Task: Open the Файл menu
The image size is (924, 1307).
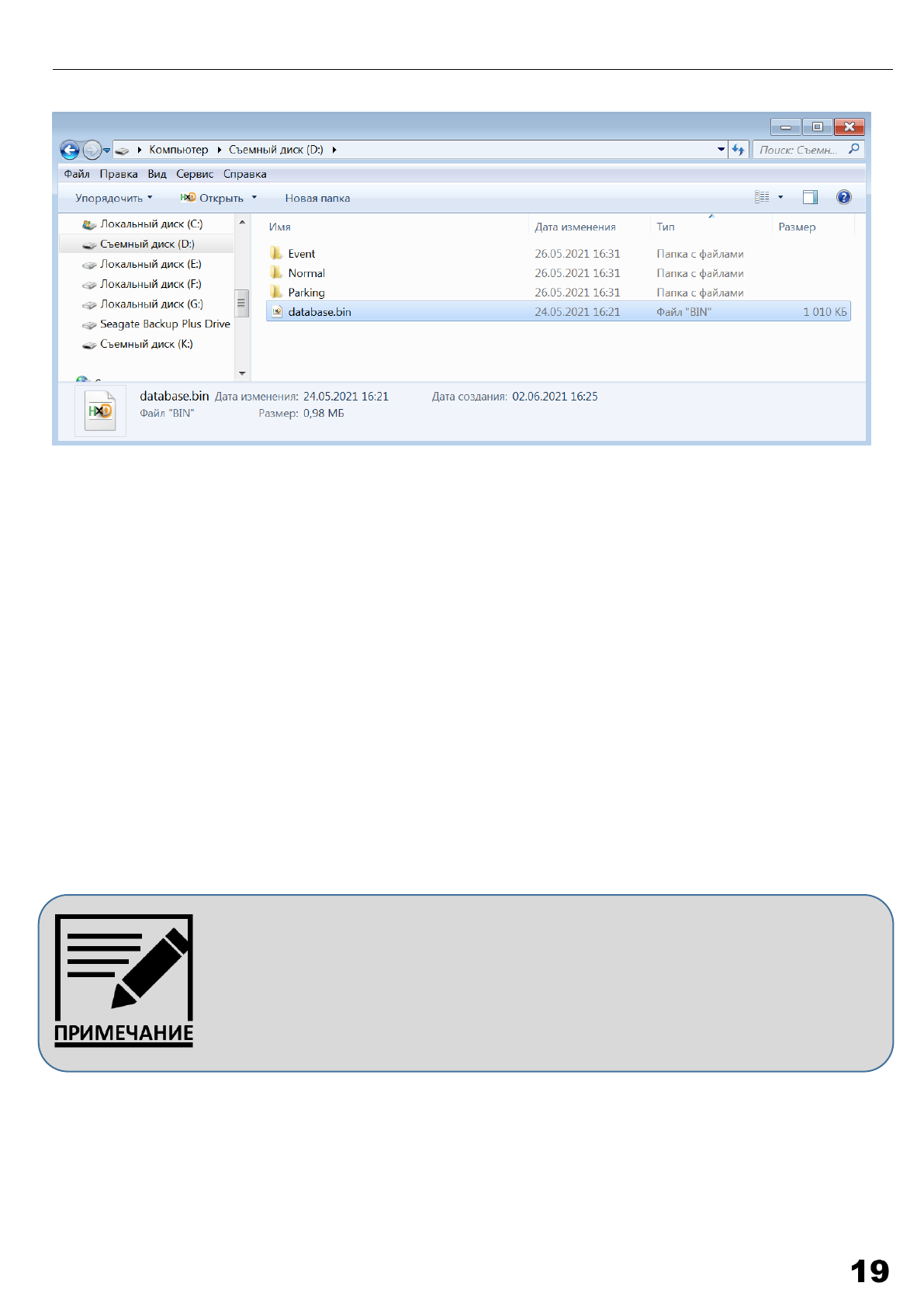Action: click(x=77, y=174)
